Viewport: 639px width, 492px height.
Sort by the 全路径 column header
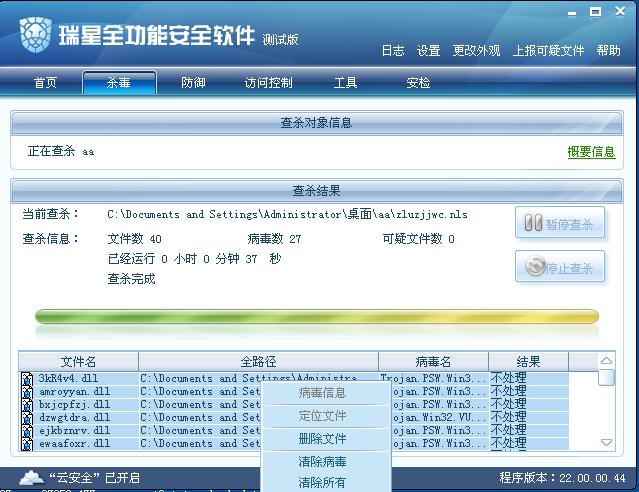click(x=258, y=362)
